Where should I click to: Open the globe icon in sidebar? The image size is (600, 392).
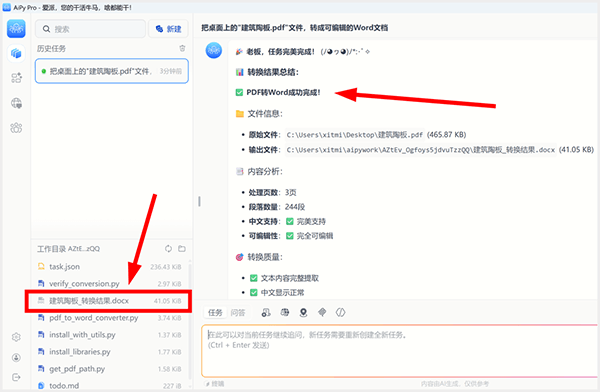(x=16, y=103)
